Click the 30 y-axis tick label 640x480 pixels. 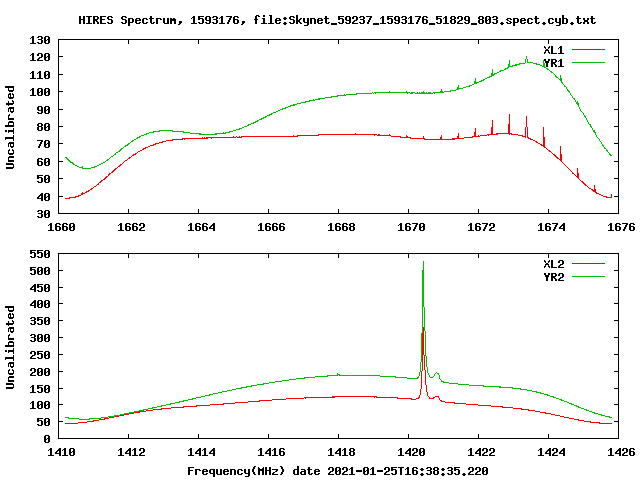[x=44, y=214]
